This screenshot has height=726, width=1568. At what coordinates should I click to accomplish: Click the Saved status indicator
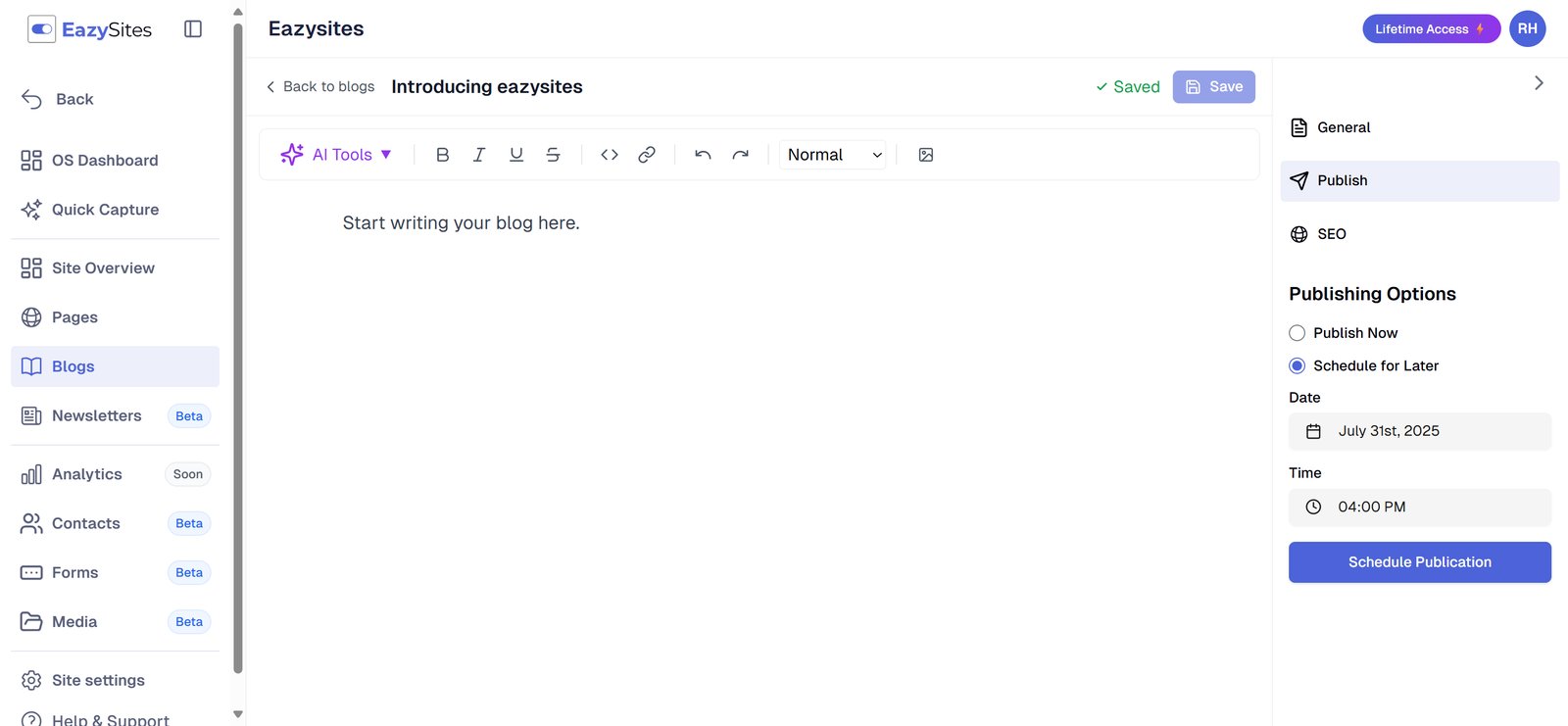pos(1128,86)
